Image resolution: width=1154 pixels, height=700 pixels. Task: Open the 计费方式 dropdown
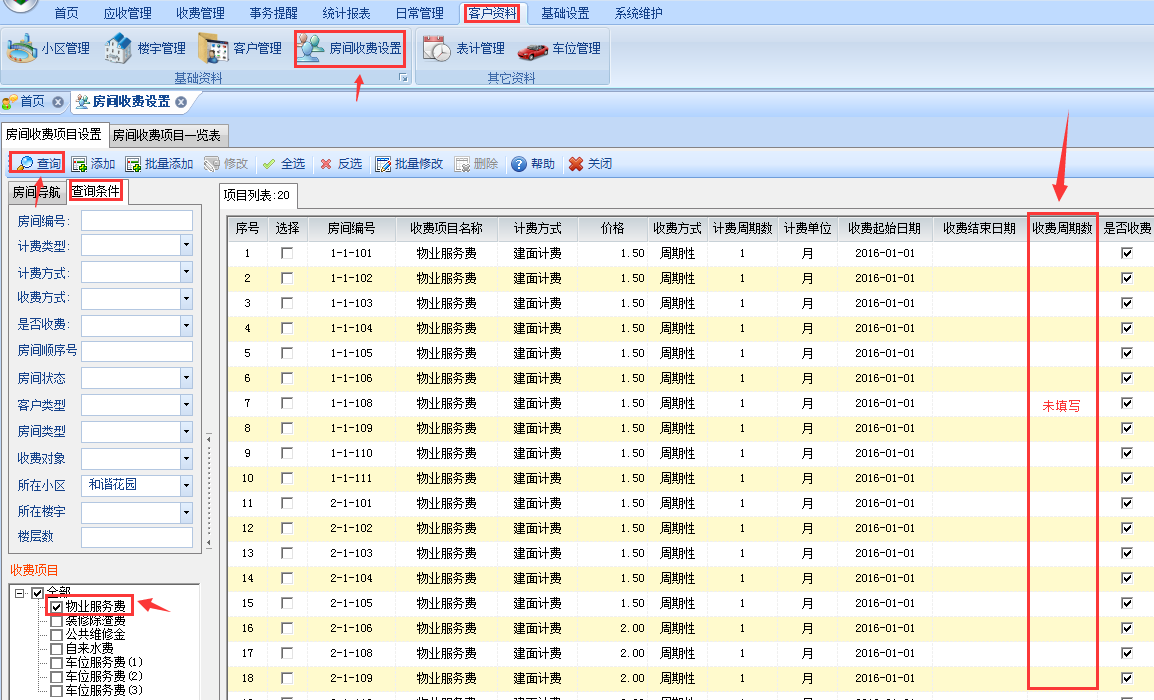(x=186, y=272)
